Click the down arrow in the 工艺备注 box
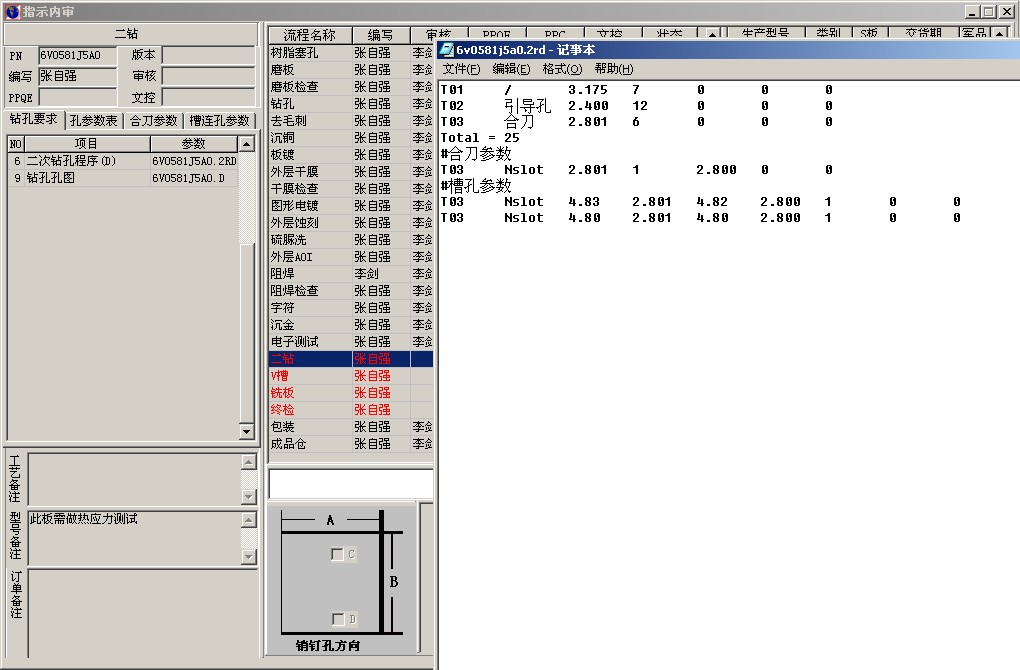1020x670 pixels. tap(248, 497)
